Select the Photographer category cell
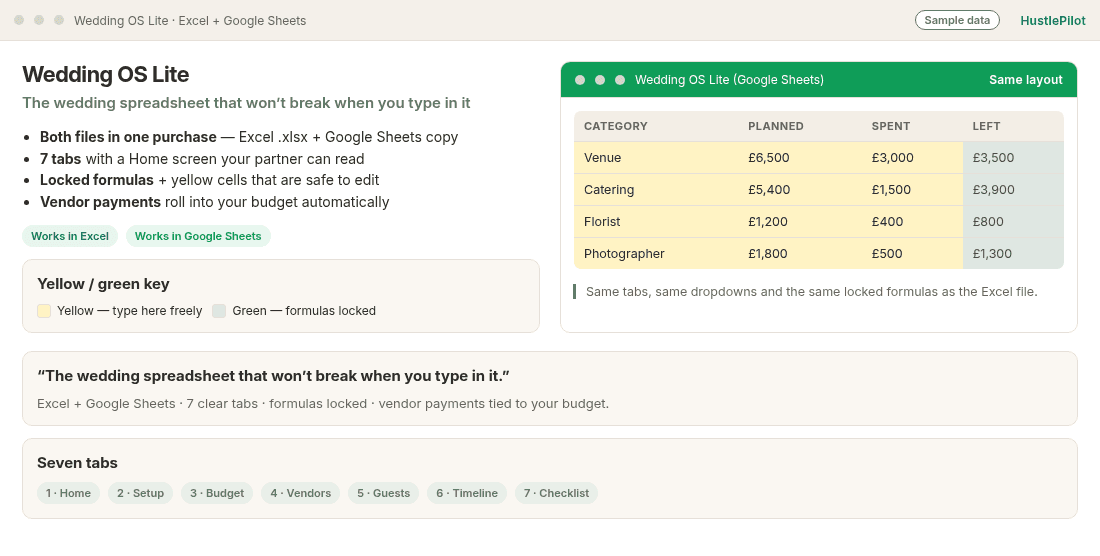Image resolution: width=1100 pixels, height=556 pixels. [x=656, y=253]
